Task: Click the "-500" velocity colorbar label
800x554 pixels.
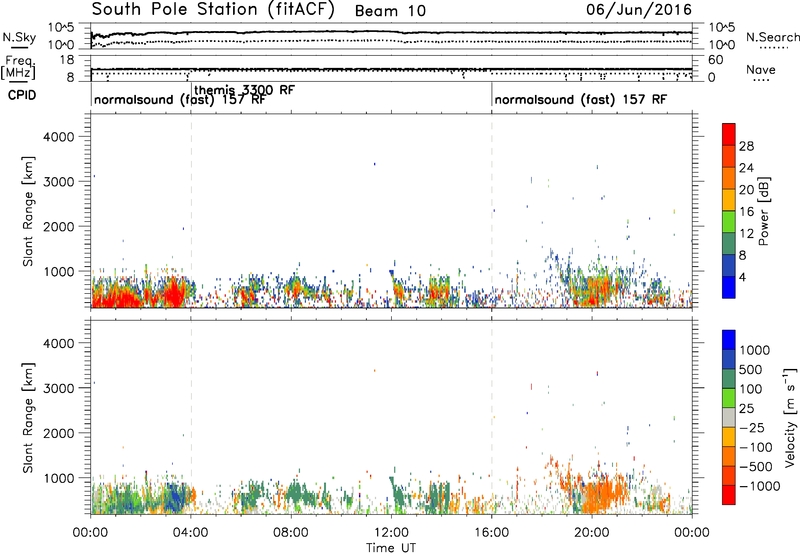Action: tap(756, 466)
